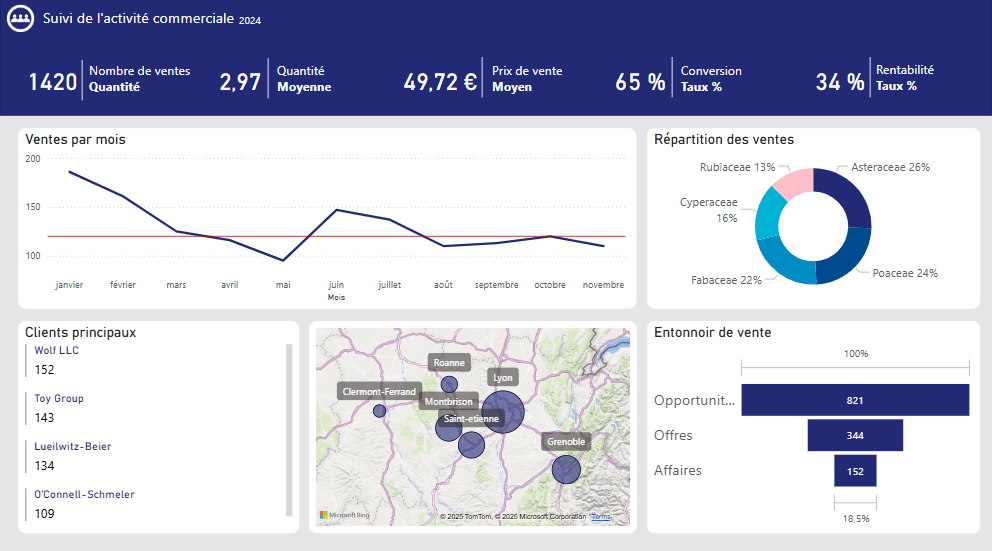Click the Clermont-Ferrand map bubble
This screenshot has width=992, height=551.
[x=379, y=411]
